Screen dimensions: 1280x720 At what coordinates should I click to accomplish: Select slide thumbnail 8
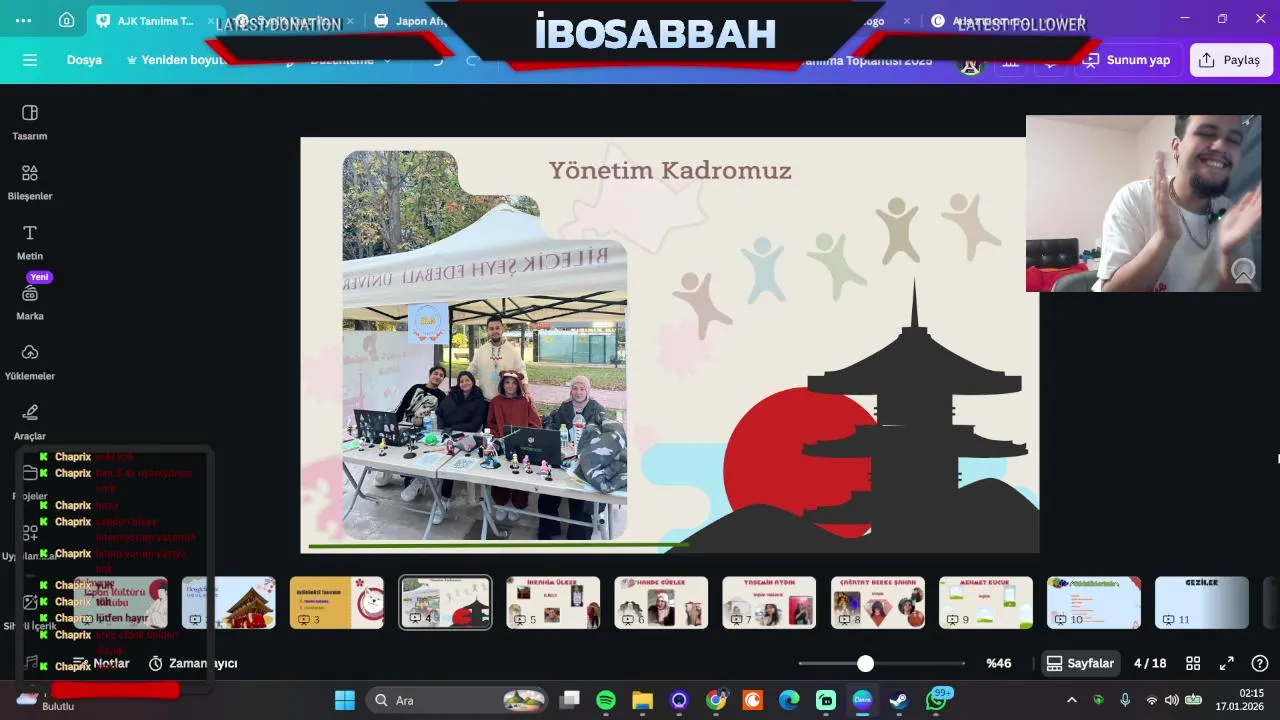pos(878,602)
